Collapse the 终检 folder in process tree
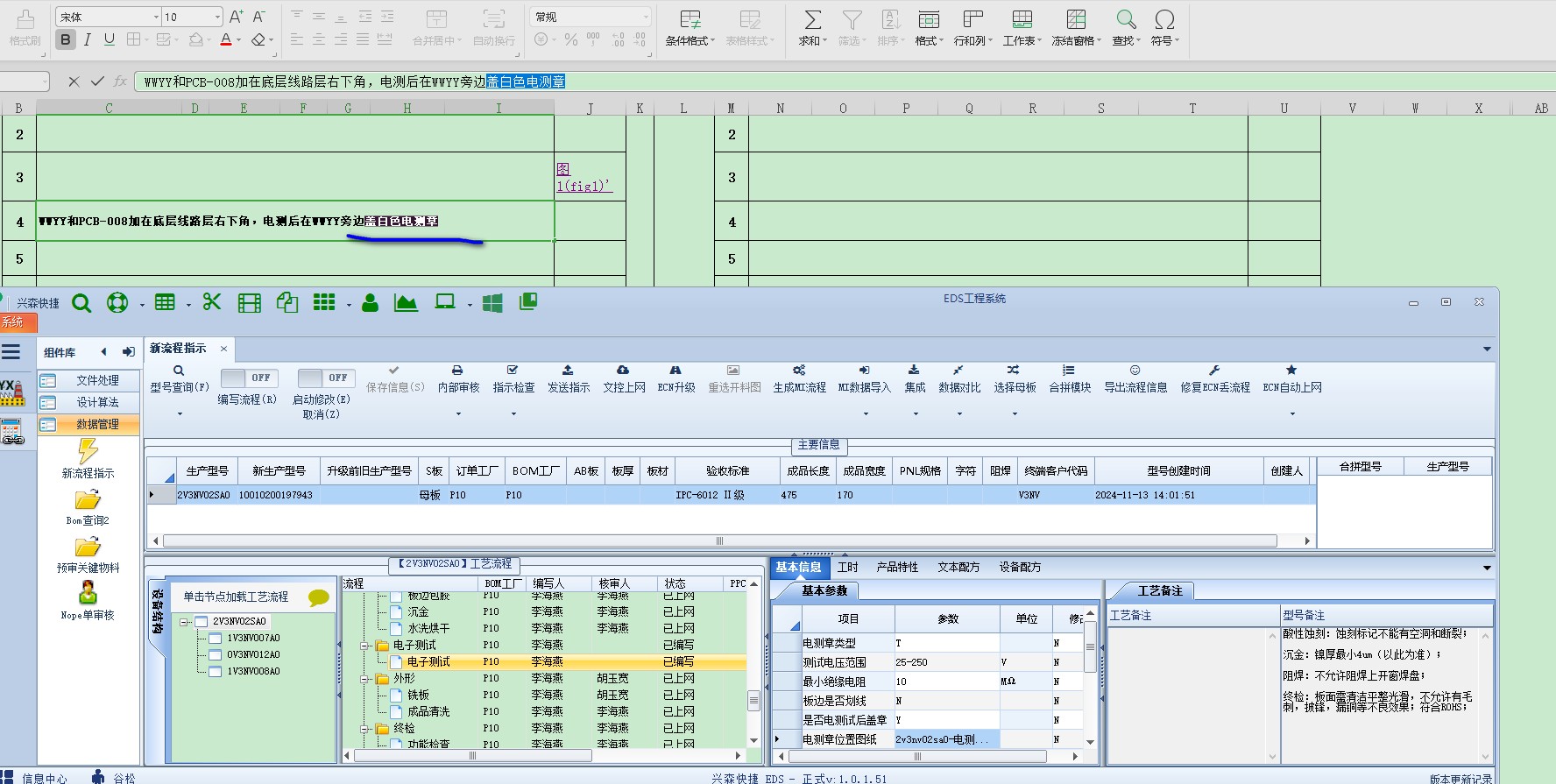 tap(365, 729)
